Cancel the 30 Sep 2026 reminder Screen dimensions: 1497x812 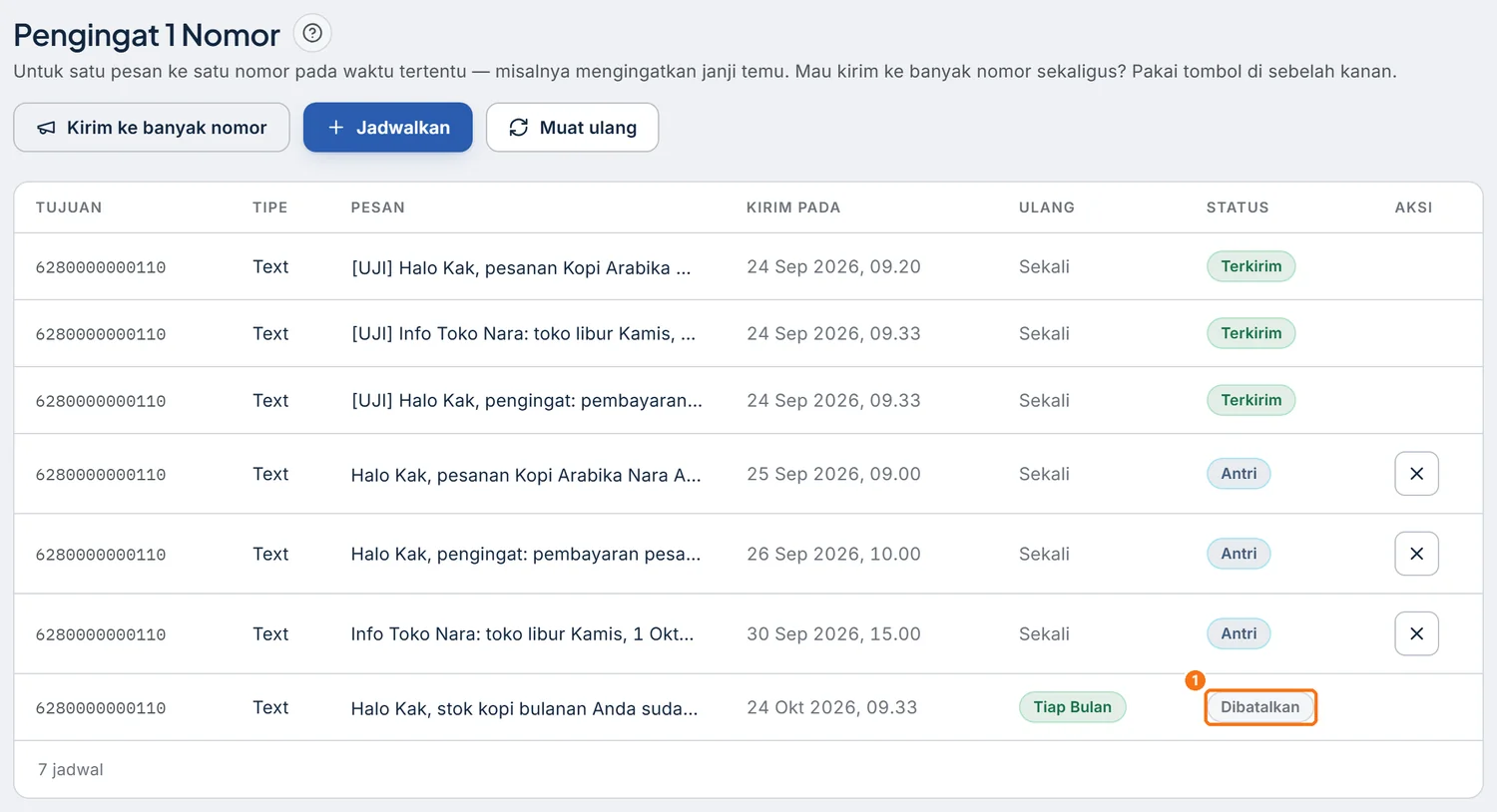1416,633
